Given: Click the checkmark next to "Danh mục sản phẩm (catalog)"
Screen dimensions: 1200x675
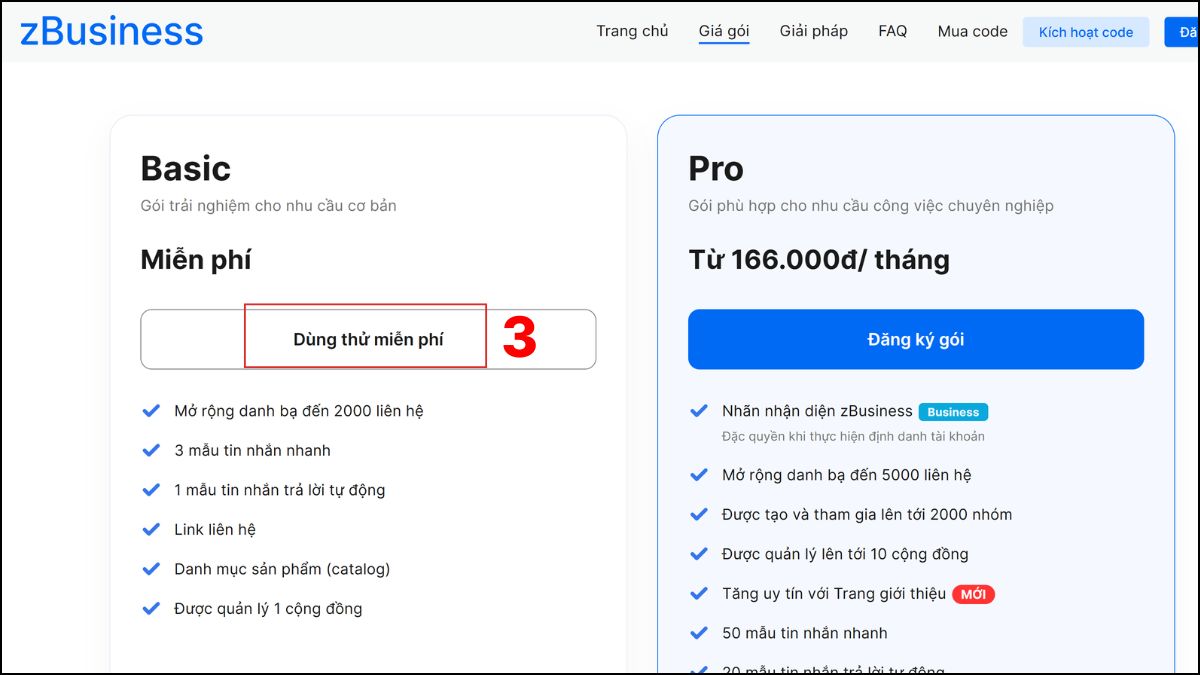Looking at the screenshot, I should [151, 568].
